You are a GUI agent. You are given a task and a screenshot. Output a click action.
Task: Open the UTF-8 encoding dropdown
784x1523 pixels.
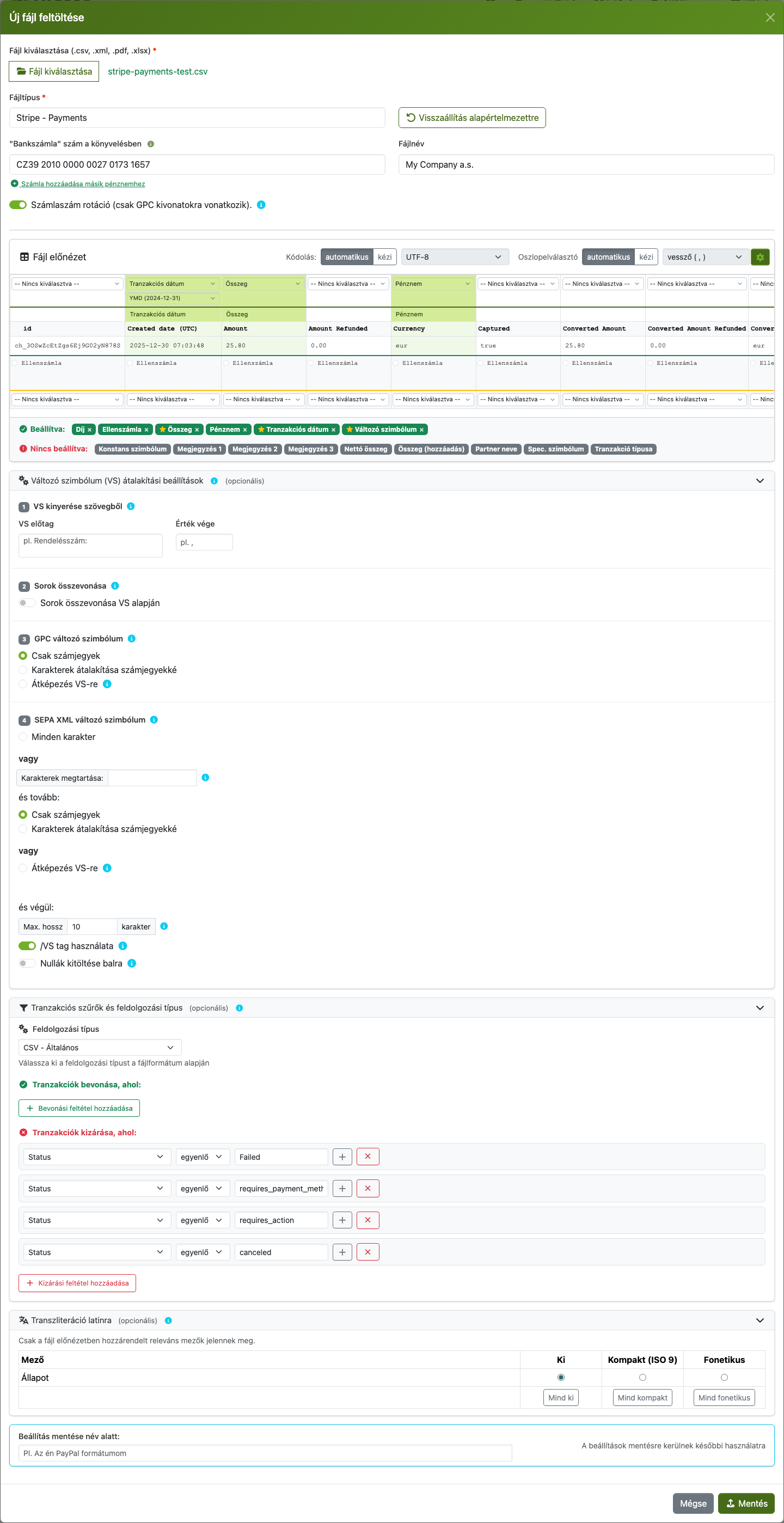click(x=454, y=257)
